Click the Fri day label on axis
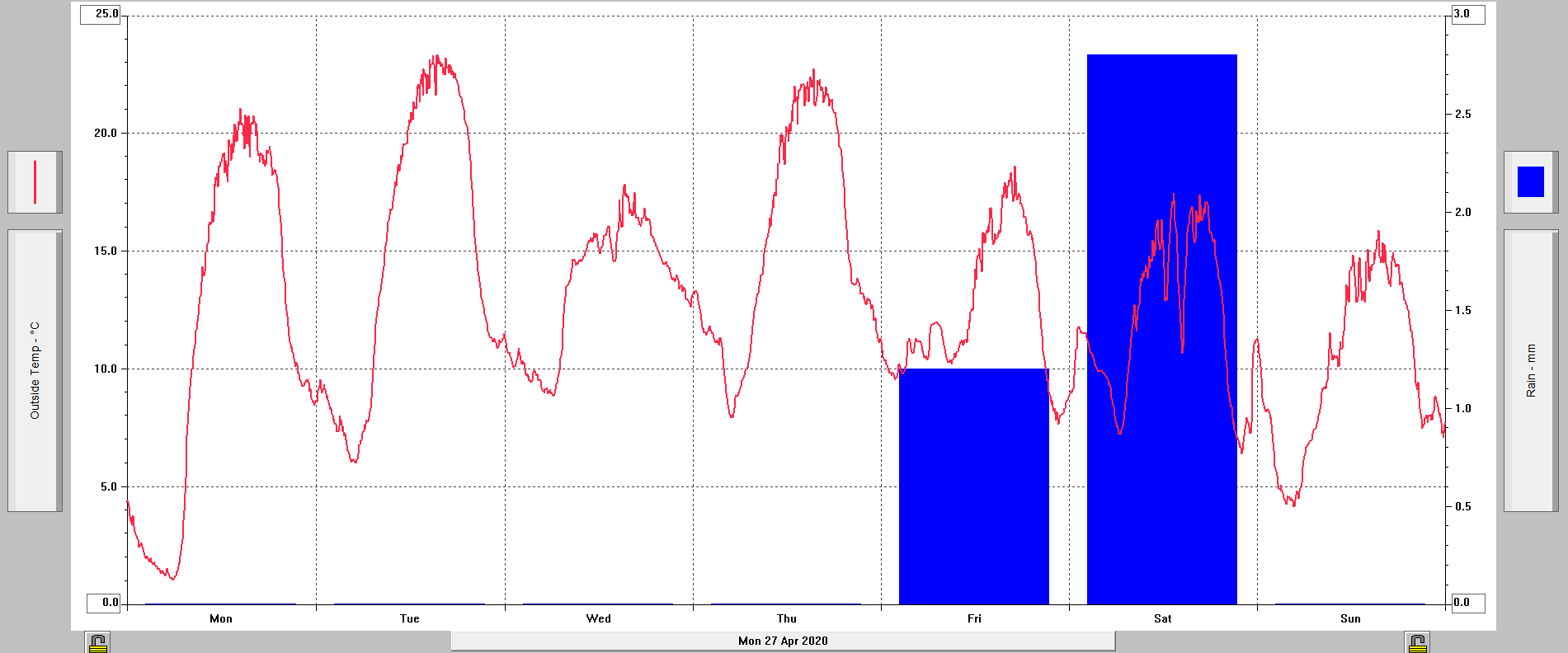The width and height of the screenshot is (1568, 653). pyautogui.click(x=974, y=618)
